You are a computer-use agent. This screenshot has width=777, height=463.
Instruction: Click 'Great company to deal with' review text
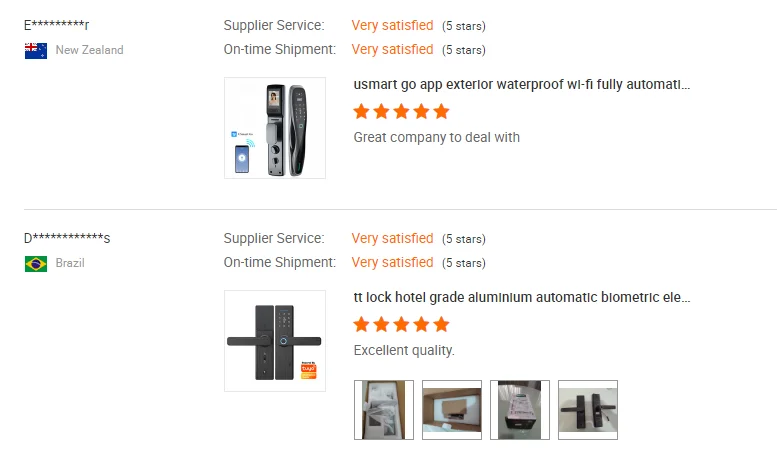coord(436,137)
